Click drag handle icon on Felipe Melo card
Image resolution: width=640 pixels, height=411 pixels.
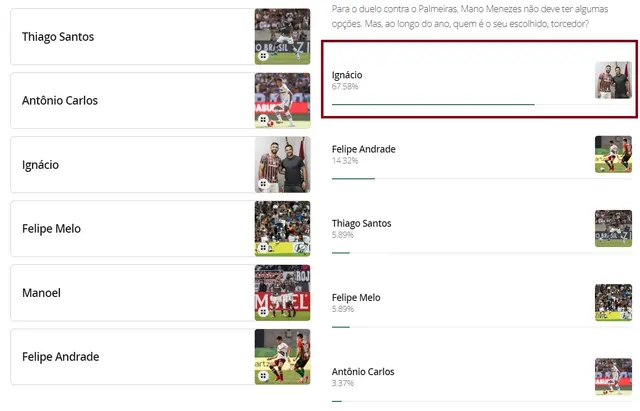263,248
